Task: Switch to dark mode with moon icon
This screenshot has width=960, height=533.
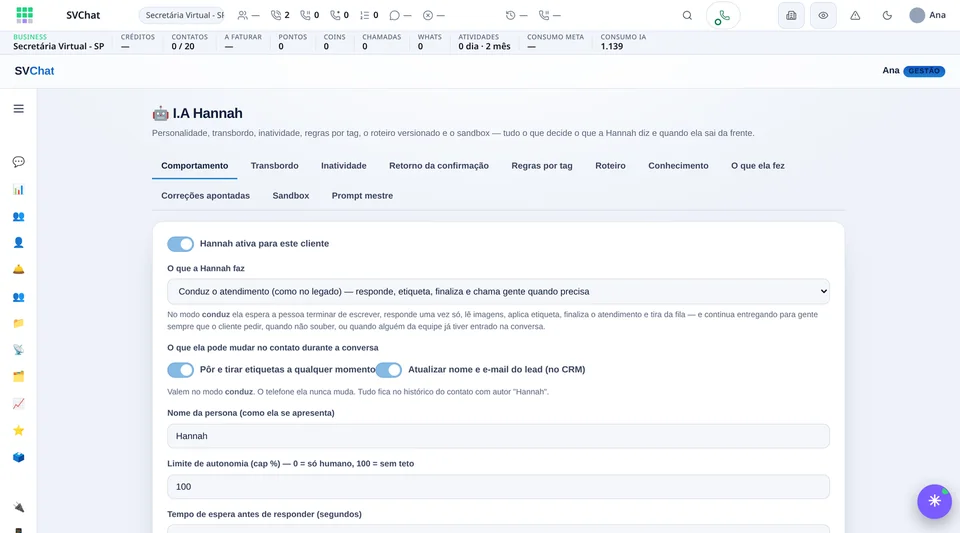Action: [x=887, y=15]
